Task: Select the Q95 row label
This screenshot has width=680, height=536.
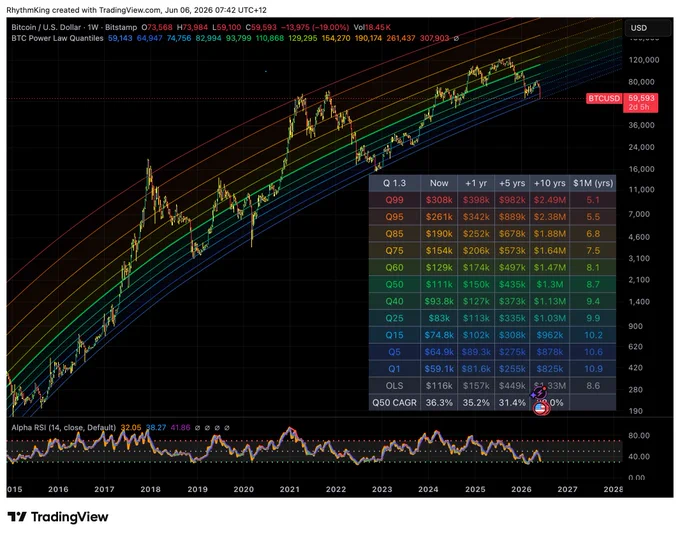Action: (394, 217)
